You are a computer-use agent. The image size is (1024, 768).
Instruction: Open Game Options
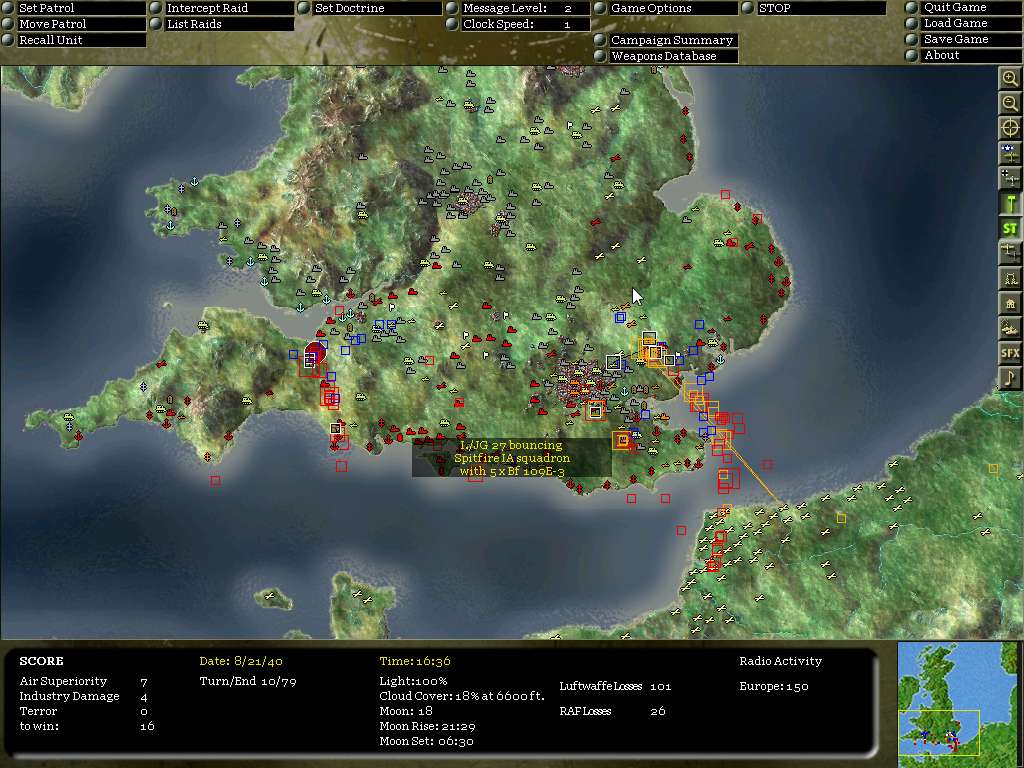[673, 8]
